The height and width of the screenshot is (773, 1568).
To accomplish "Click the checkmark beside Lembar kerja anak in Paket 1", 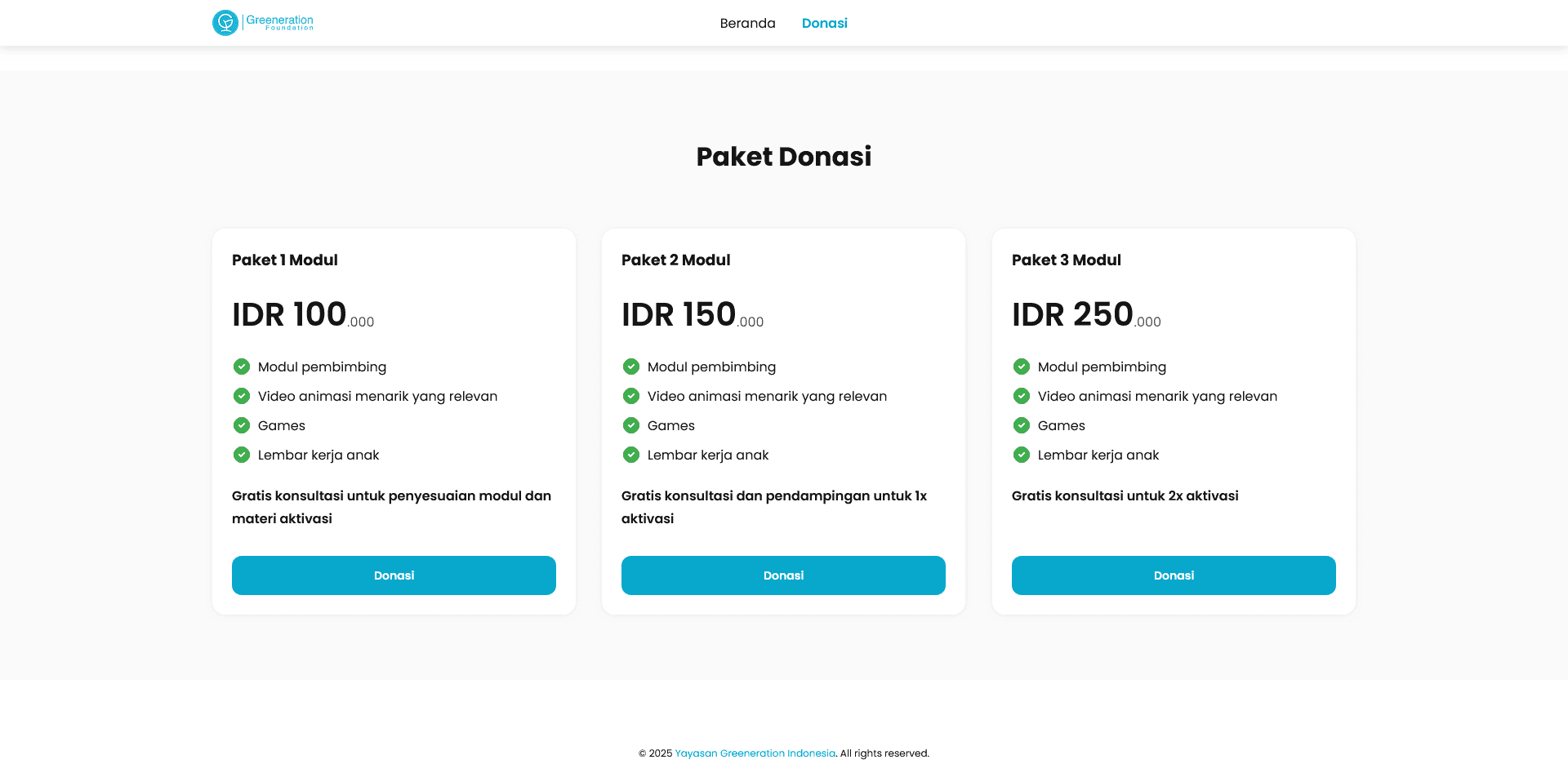I will click(x=242, y=455).
